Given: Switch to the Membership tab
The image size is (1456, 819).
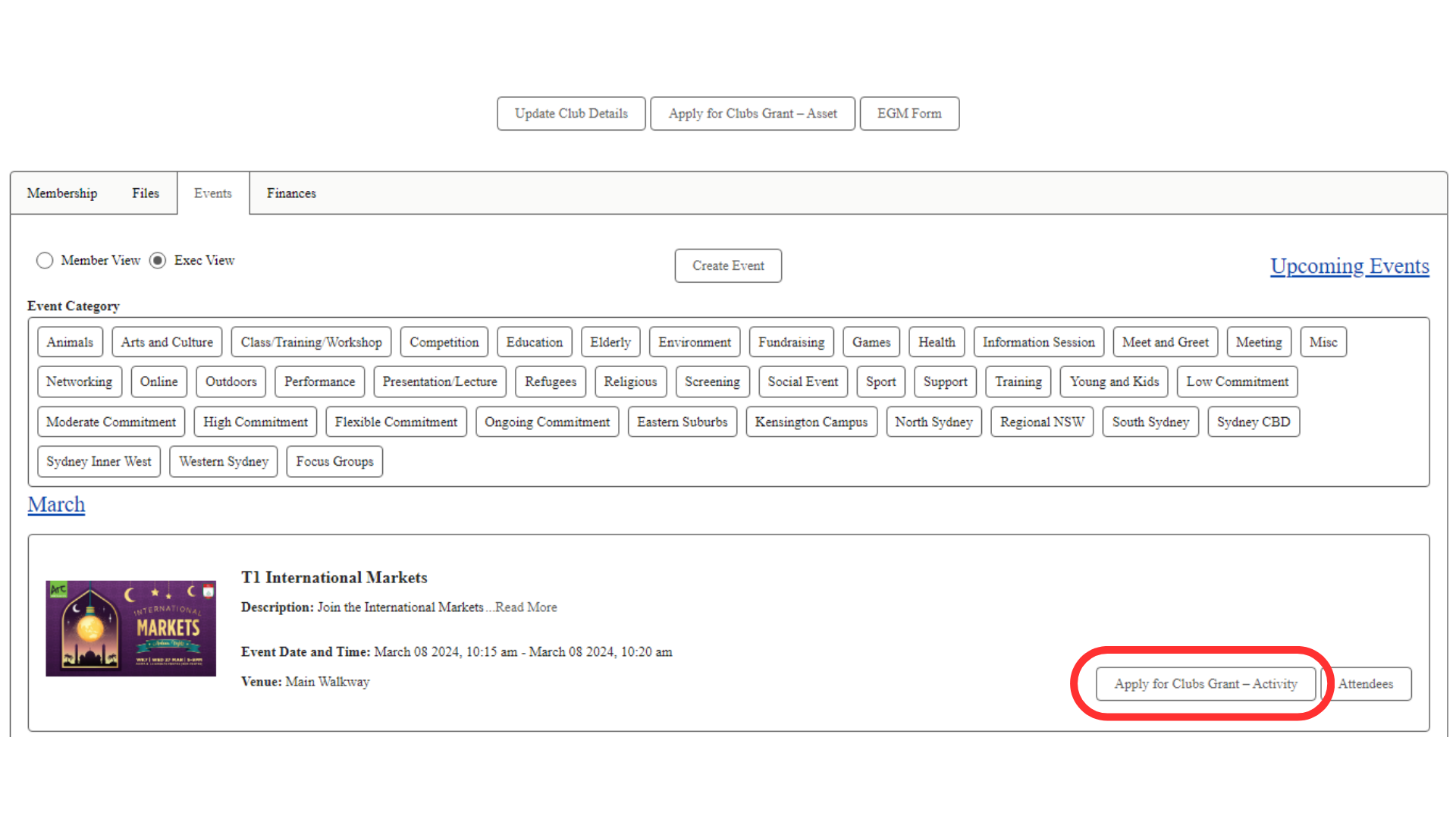Looking at the screenshot, I should click(61, 193).
